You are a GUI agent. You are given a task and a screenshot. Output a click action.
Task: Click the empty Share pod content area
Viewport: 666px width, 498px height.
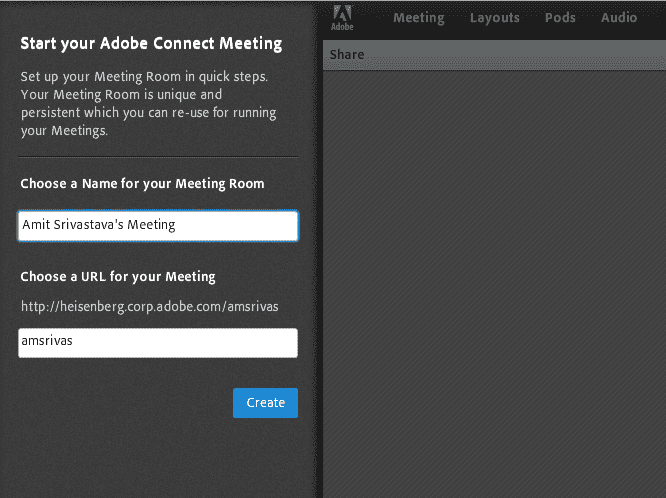[494, 280]
